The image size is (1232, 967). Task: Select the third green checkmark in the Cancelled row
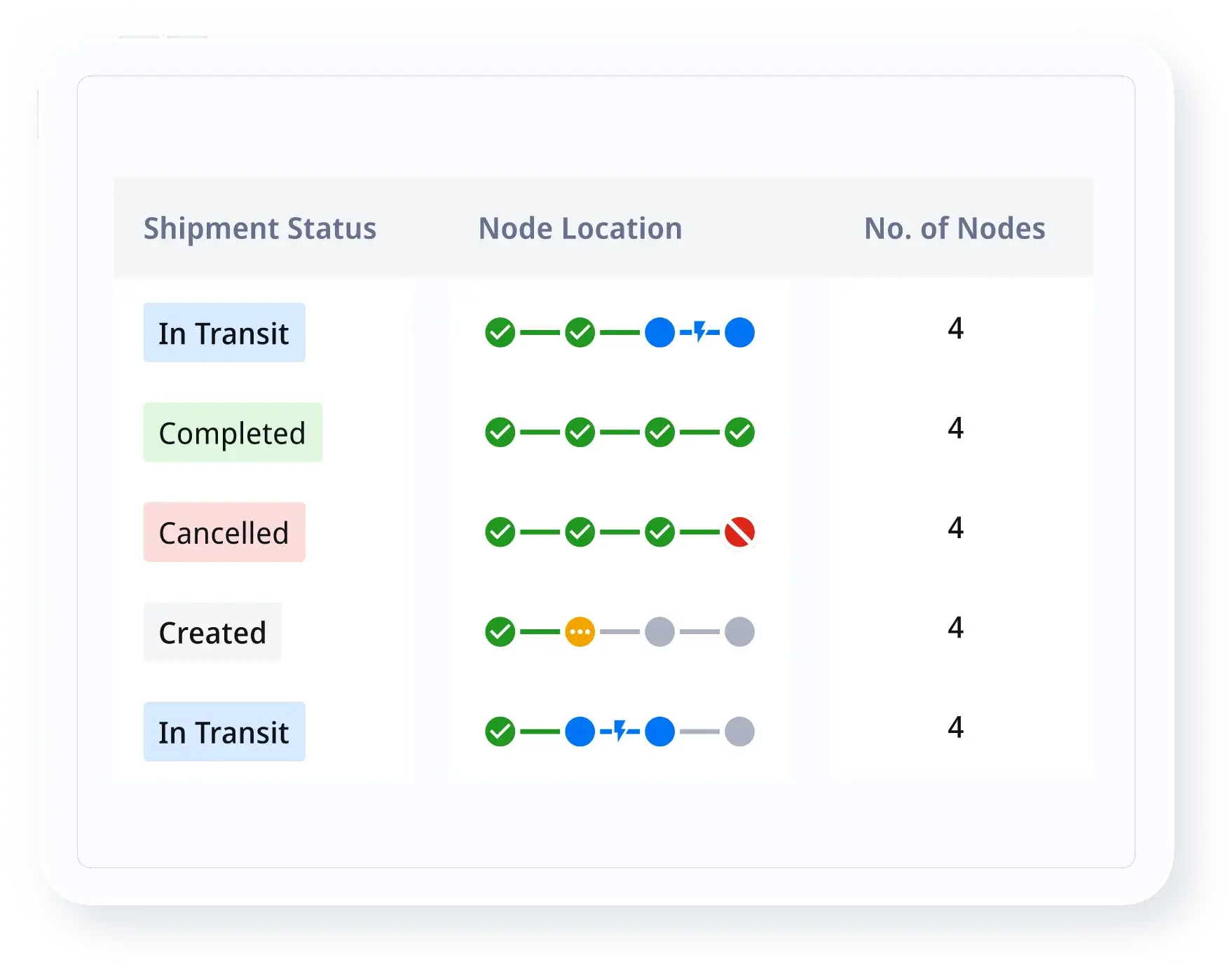click(659, 533)
